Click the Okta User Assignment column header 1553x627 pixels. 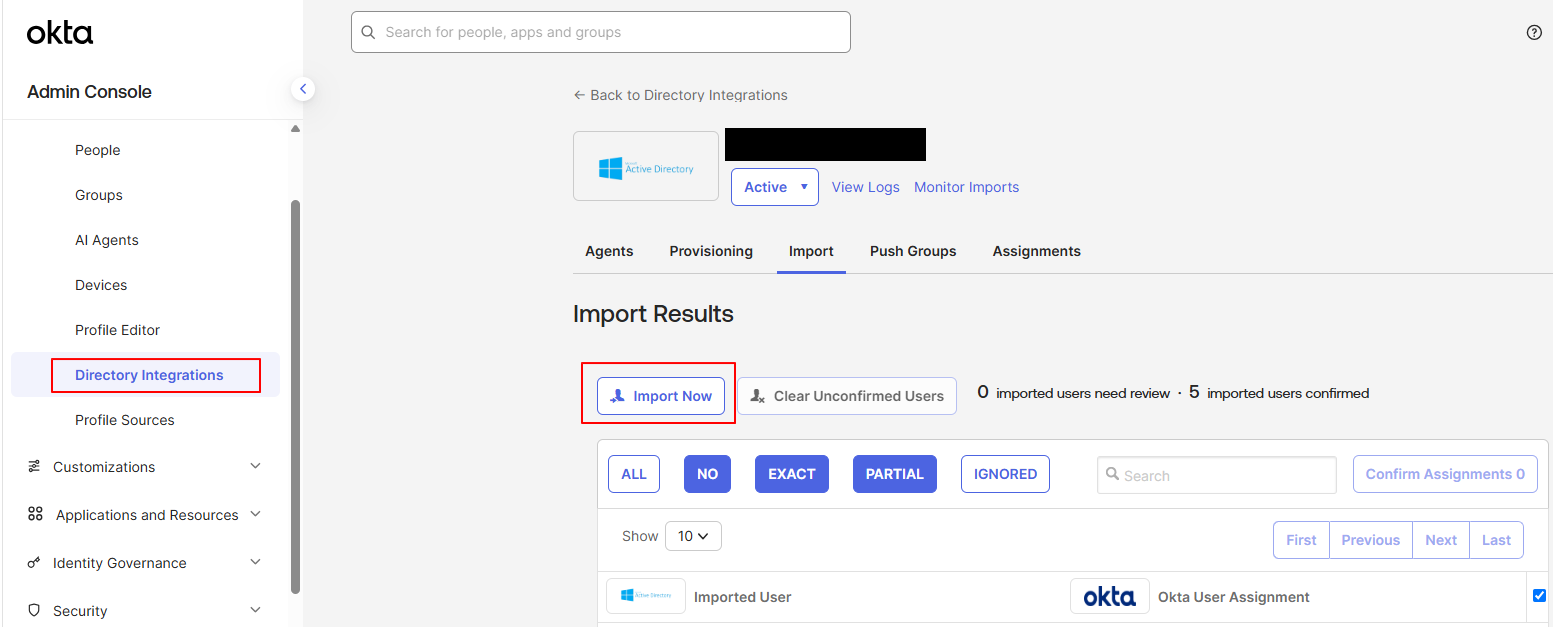tap(1234, 597)
